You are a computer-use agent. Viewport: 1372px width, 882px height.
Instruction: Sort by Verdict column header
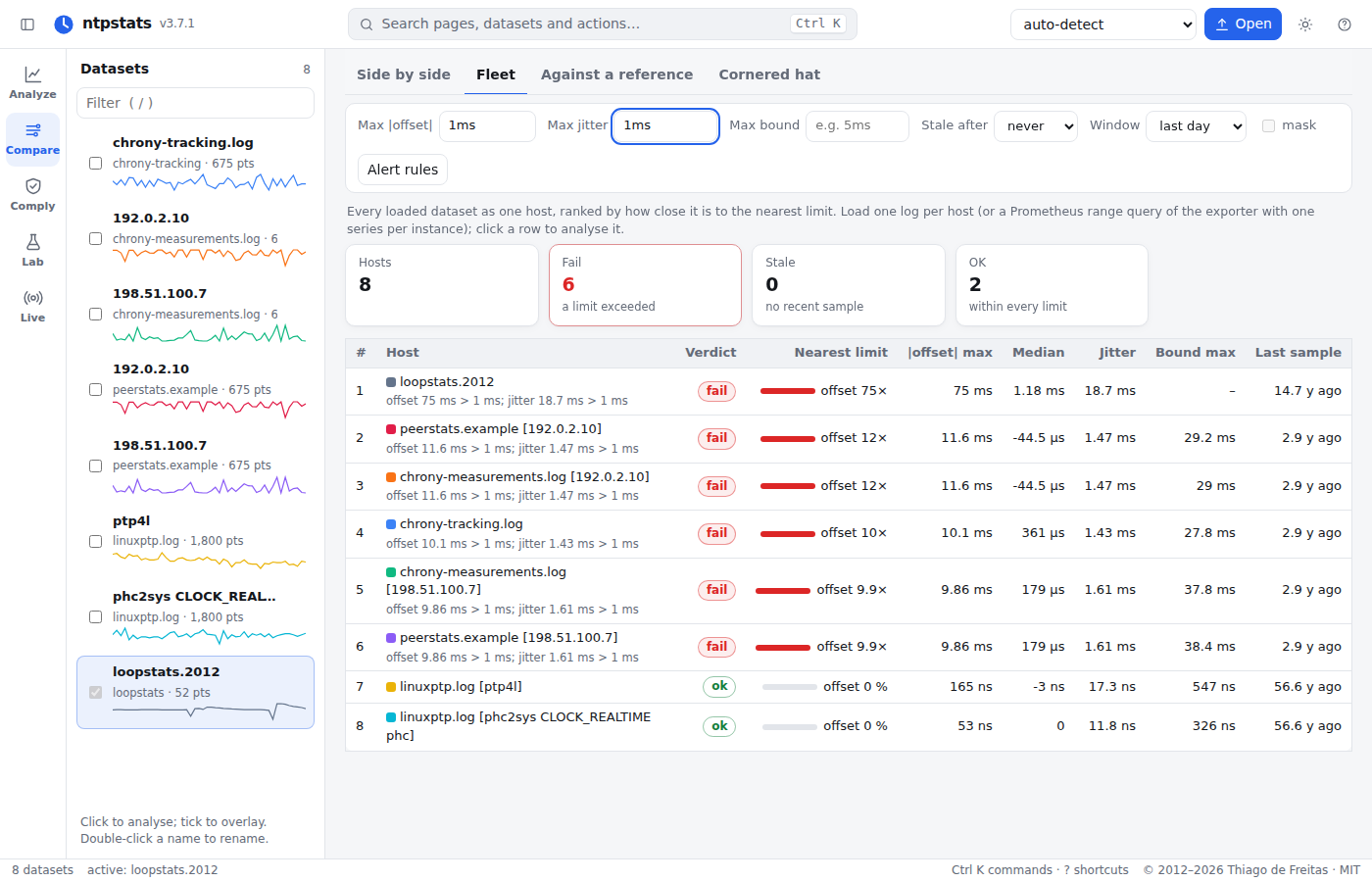tap(710, 353)
